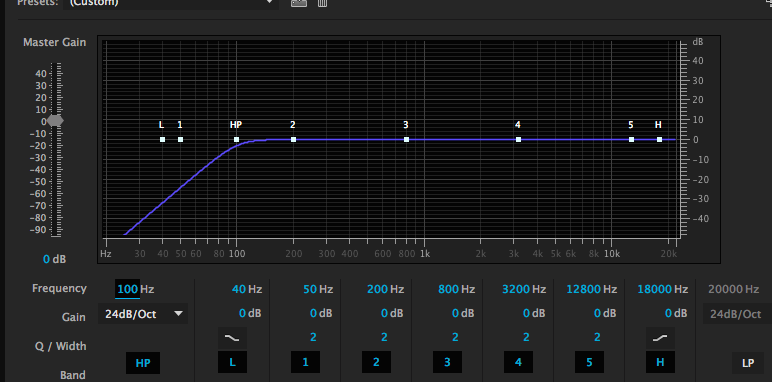Click the Q/Width value for band 5

click(x=597, y=337)
